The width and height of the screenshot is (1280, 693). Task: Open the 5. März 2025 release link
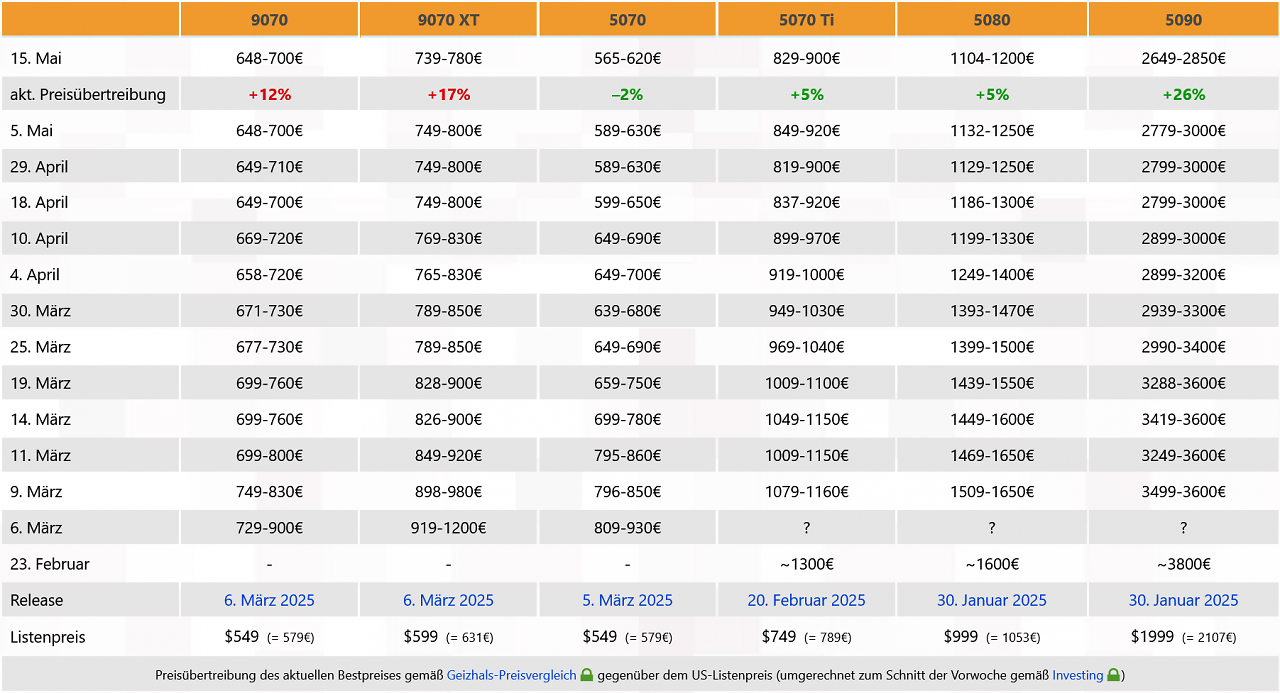pyautogui.click(x=627, y=600)
